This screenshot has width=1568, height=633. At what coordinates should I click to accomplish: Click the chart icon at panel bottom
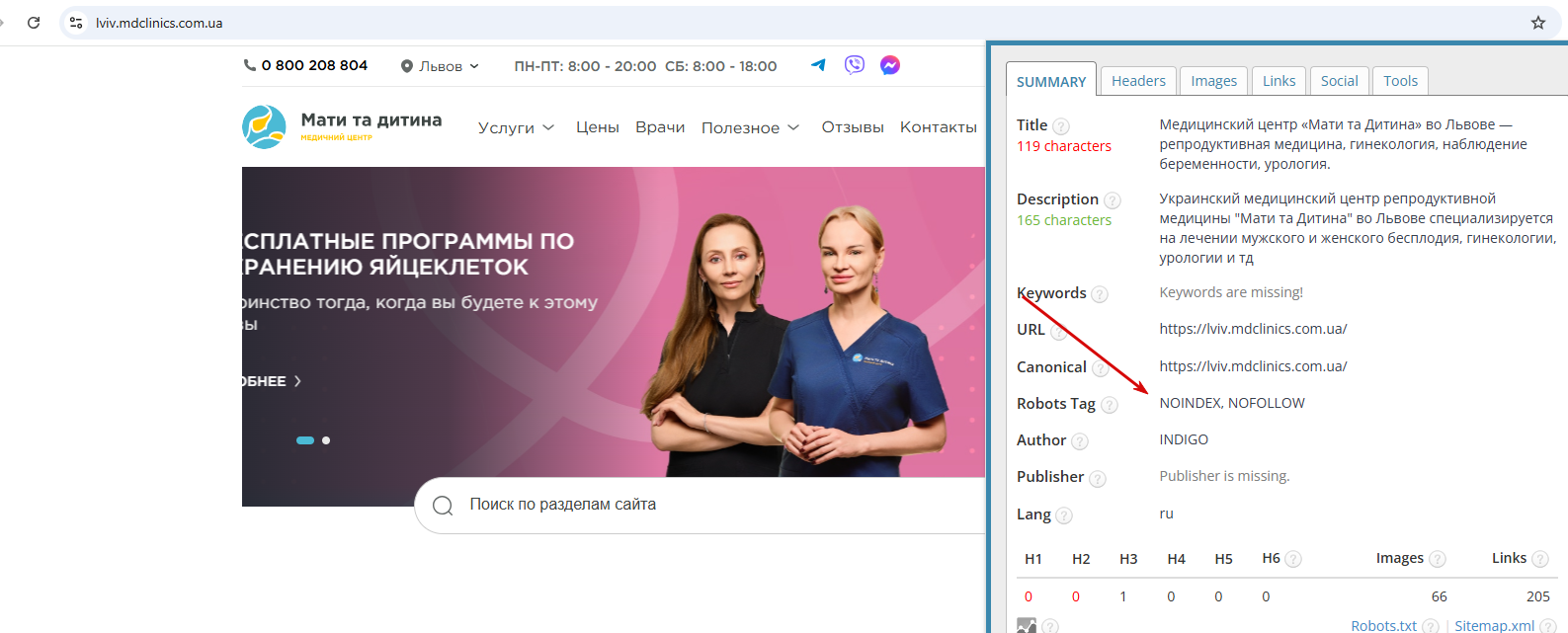1027,625
